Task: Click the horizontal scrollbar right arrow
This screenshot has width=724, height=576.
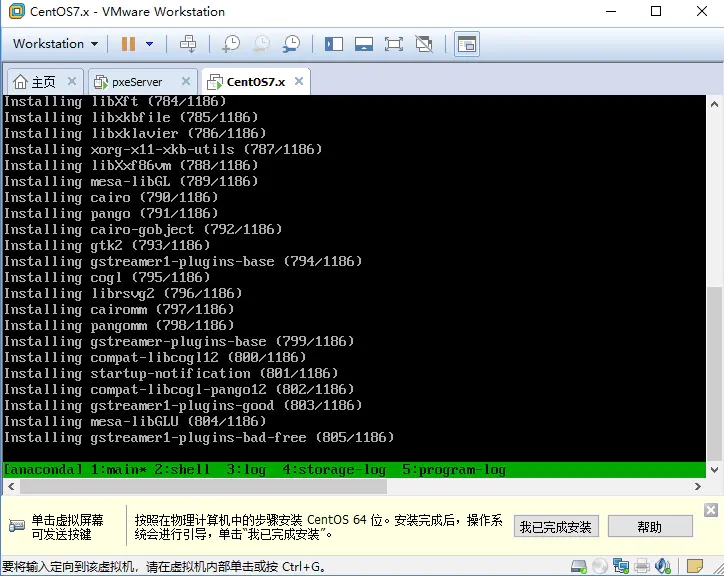Action: (x=698, y=486)
